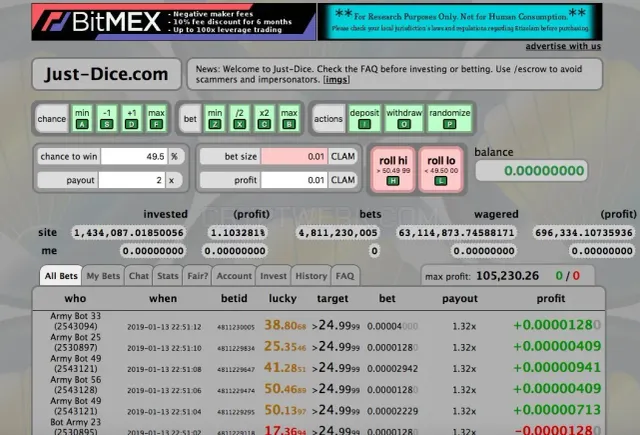Open the BitMEX banner advertisement
640x435 pixels.
[x=173, y=22]
